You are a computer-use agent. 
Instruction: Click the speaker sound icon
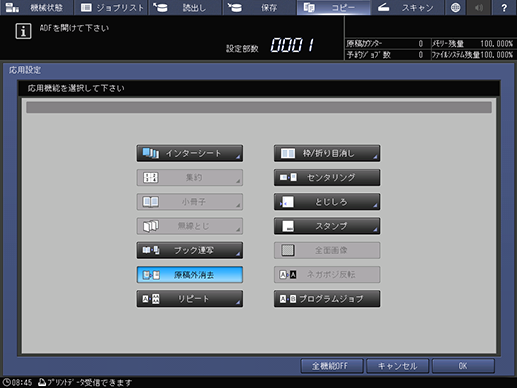click(479, 7)
